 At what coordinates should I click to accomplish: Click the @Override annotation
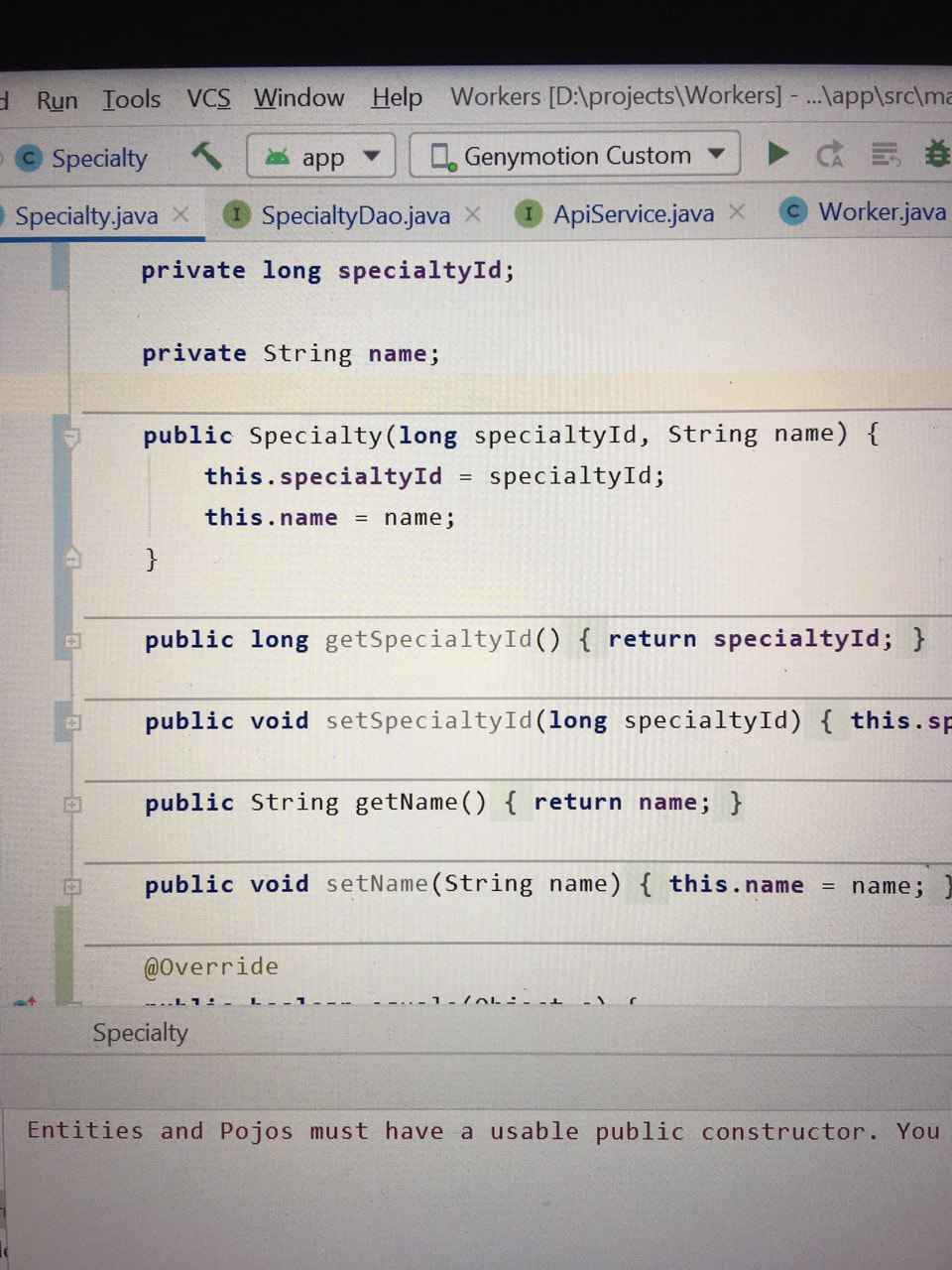211,966
